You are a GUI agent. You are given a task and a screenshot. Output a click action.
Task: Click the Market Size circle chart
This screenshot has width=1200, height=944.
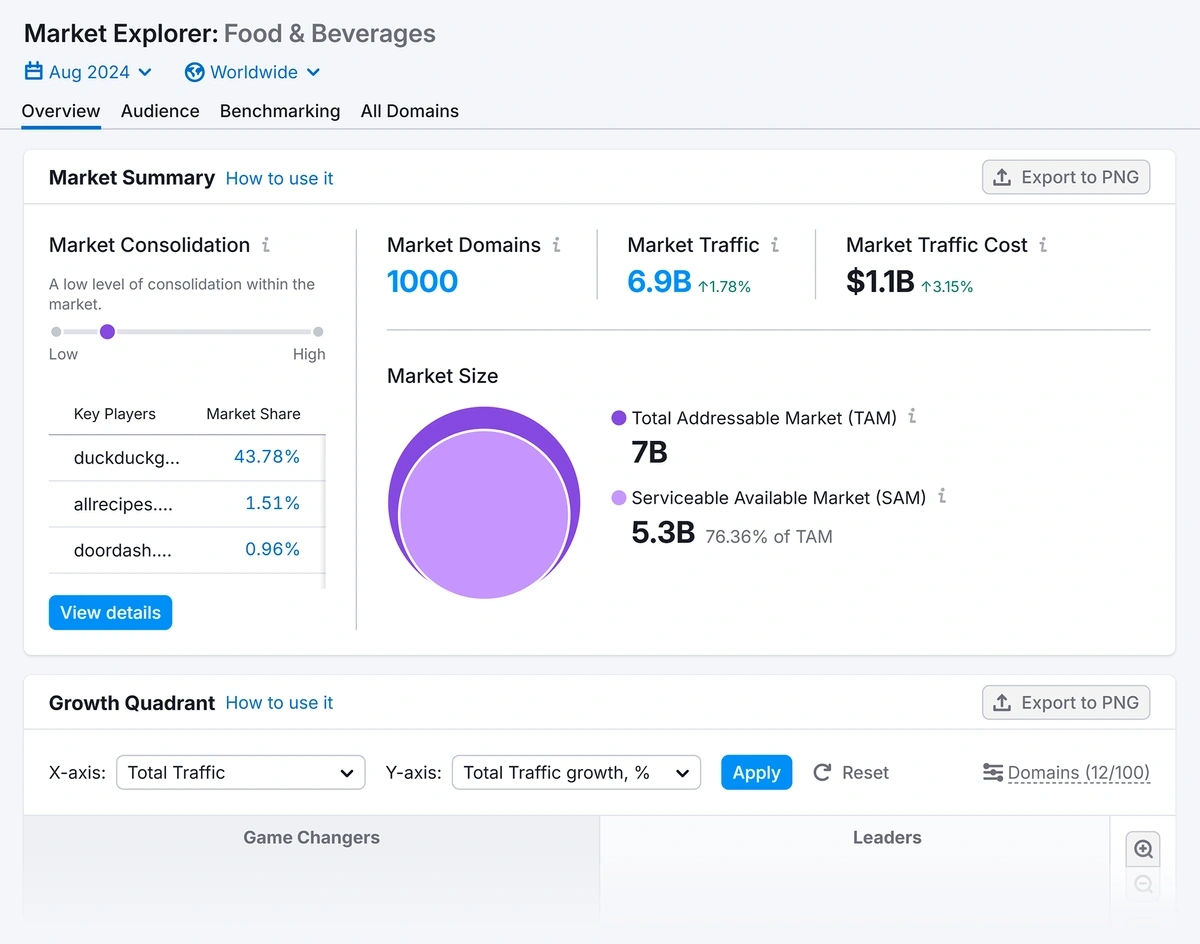pyautogui.click(x=484, y=503)
